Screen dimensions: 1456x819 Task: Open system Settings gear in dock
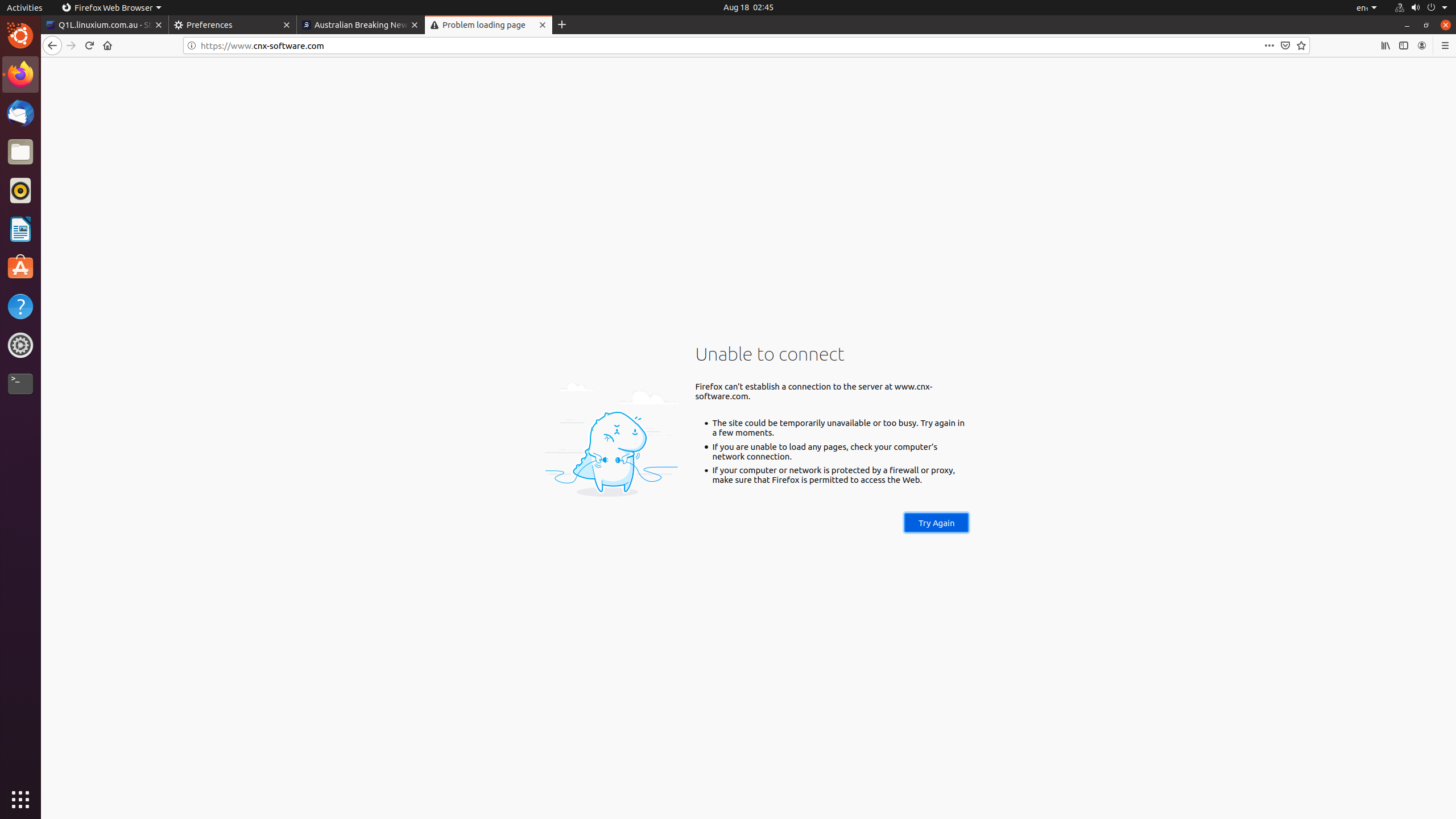pos(20,345)
